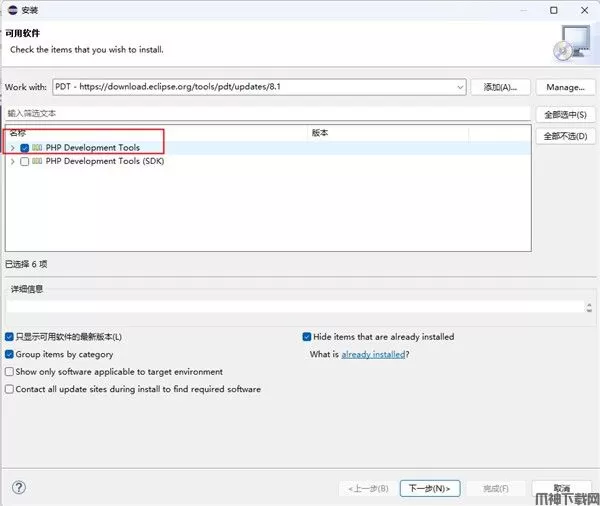Click the PHP Development Tools category icon
The image size is (600, 506).
point(37,147)
